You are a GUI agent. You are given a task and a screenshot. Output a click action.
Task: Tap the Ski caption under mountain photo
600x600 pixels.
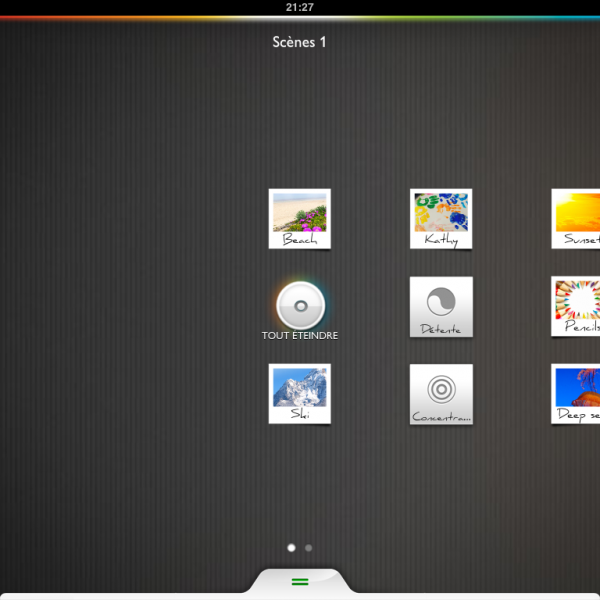click(x=300, y=413)
